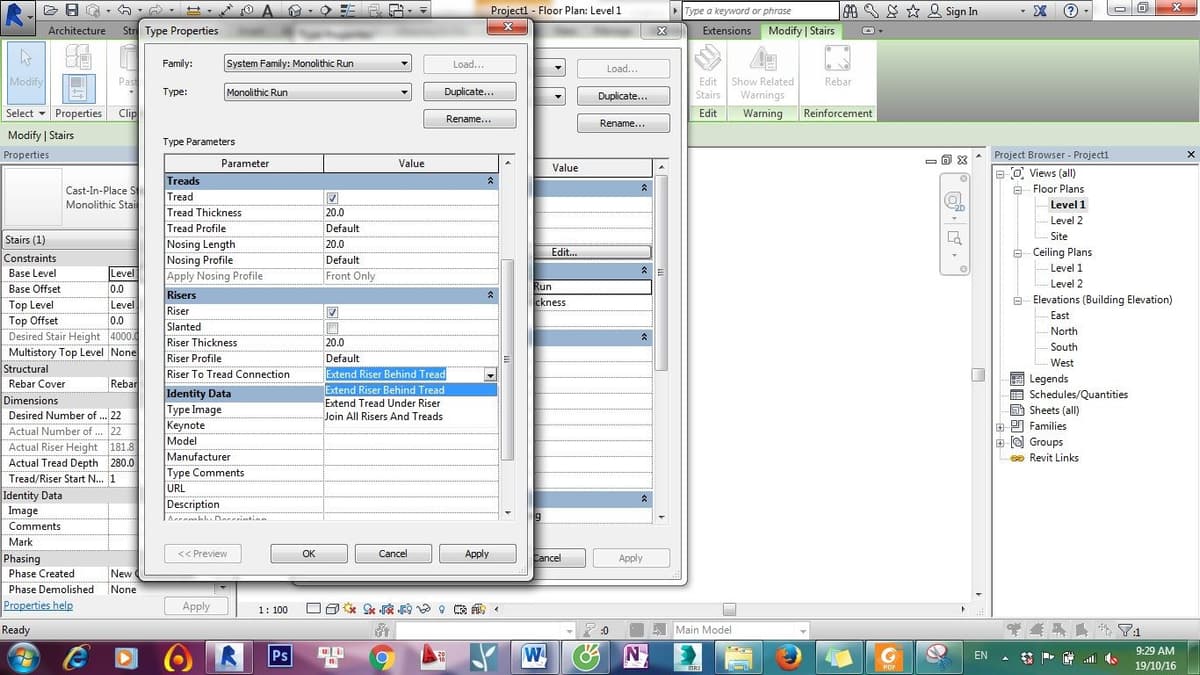Click the Sign In link
1200x675 pixels.
[961, 11]
